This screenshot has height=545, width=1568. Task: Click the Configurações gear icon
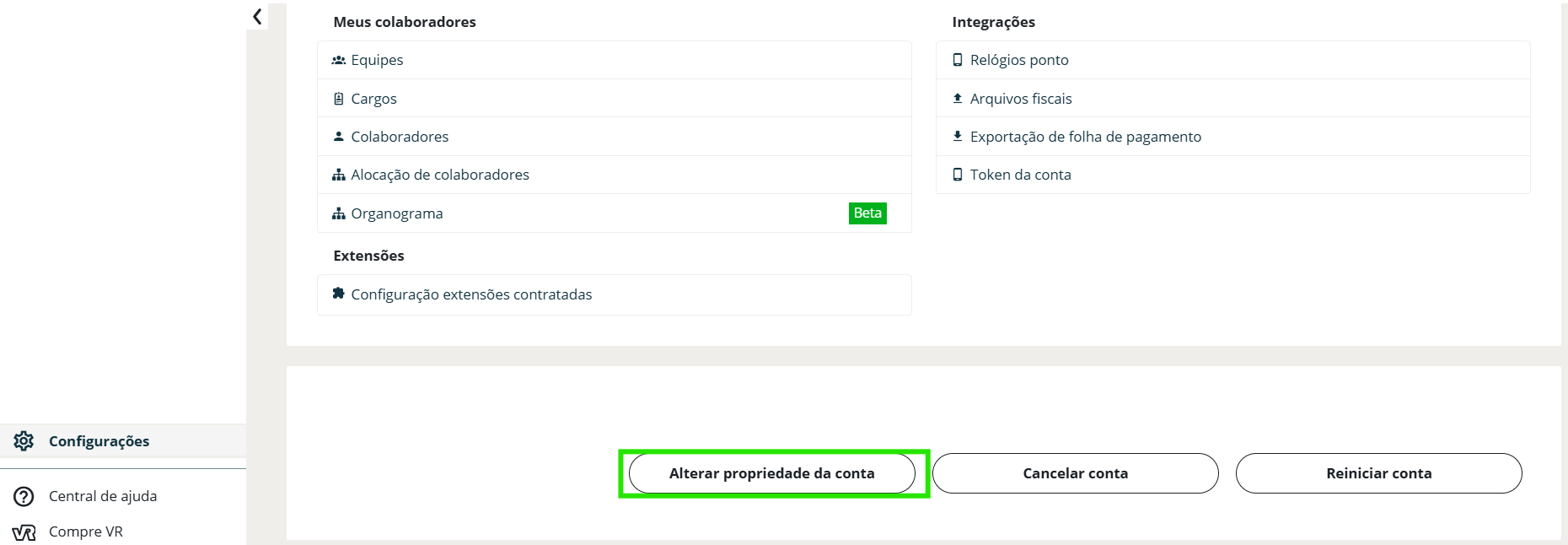click(x=24, y=441)
